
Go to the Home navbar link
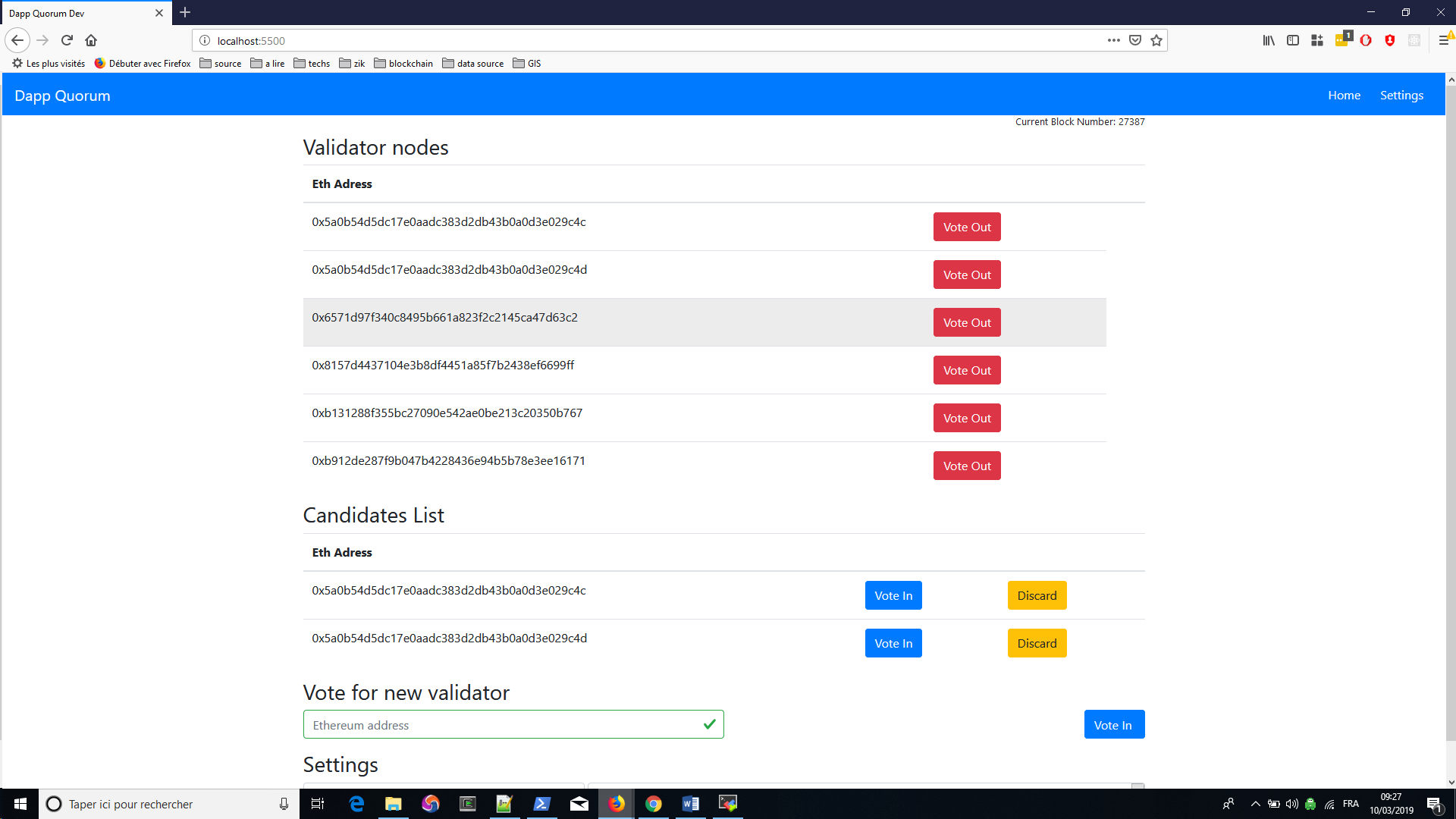pos(1344,96)
